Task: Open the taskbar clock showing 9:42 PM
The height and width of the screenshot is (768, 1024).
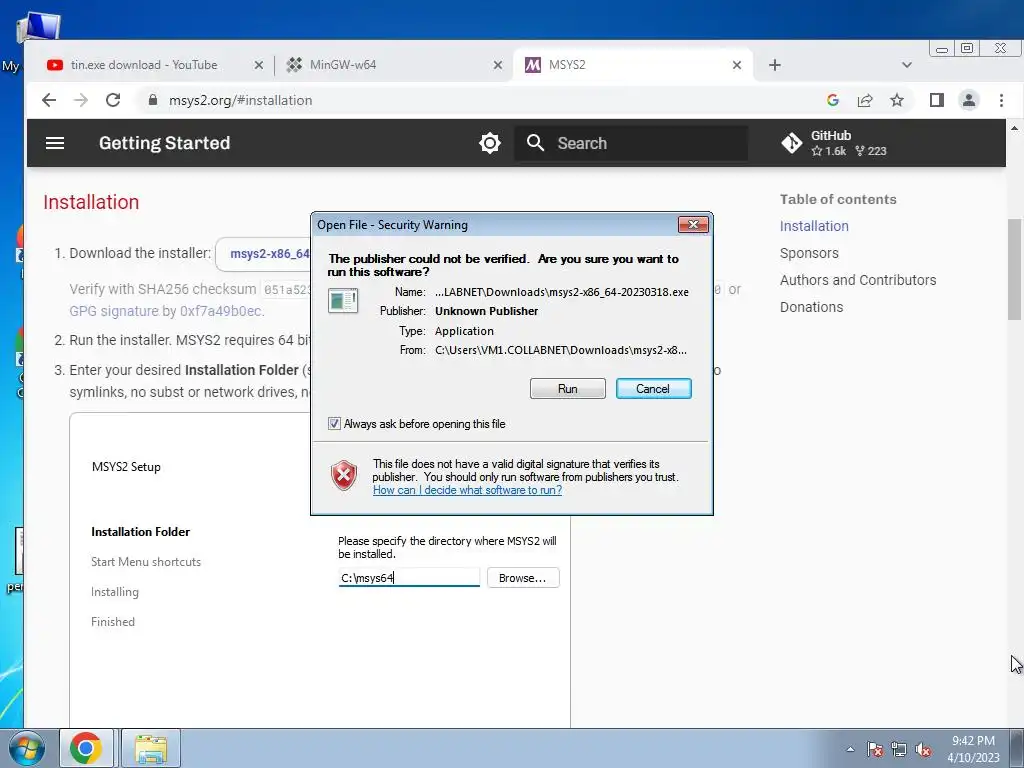Action: click(973, 748)
